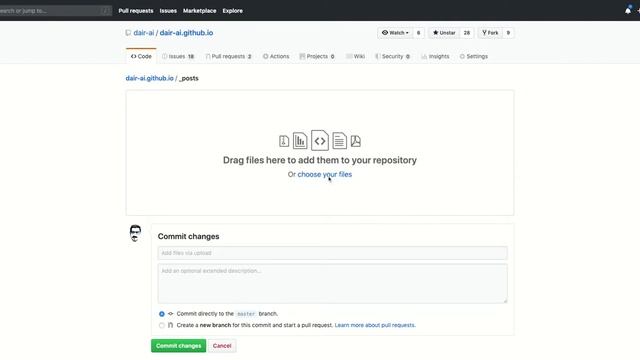Open the repository Pull requests tab
This screenshot has height=360, width=640.
pos(229,56)
